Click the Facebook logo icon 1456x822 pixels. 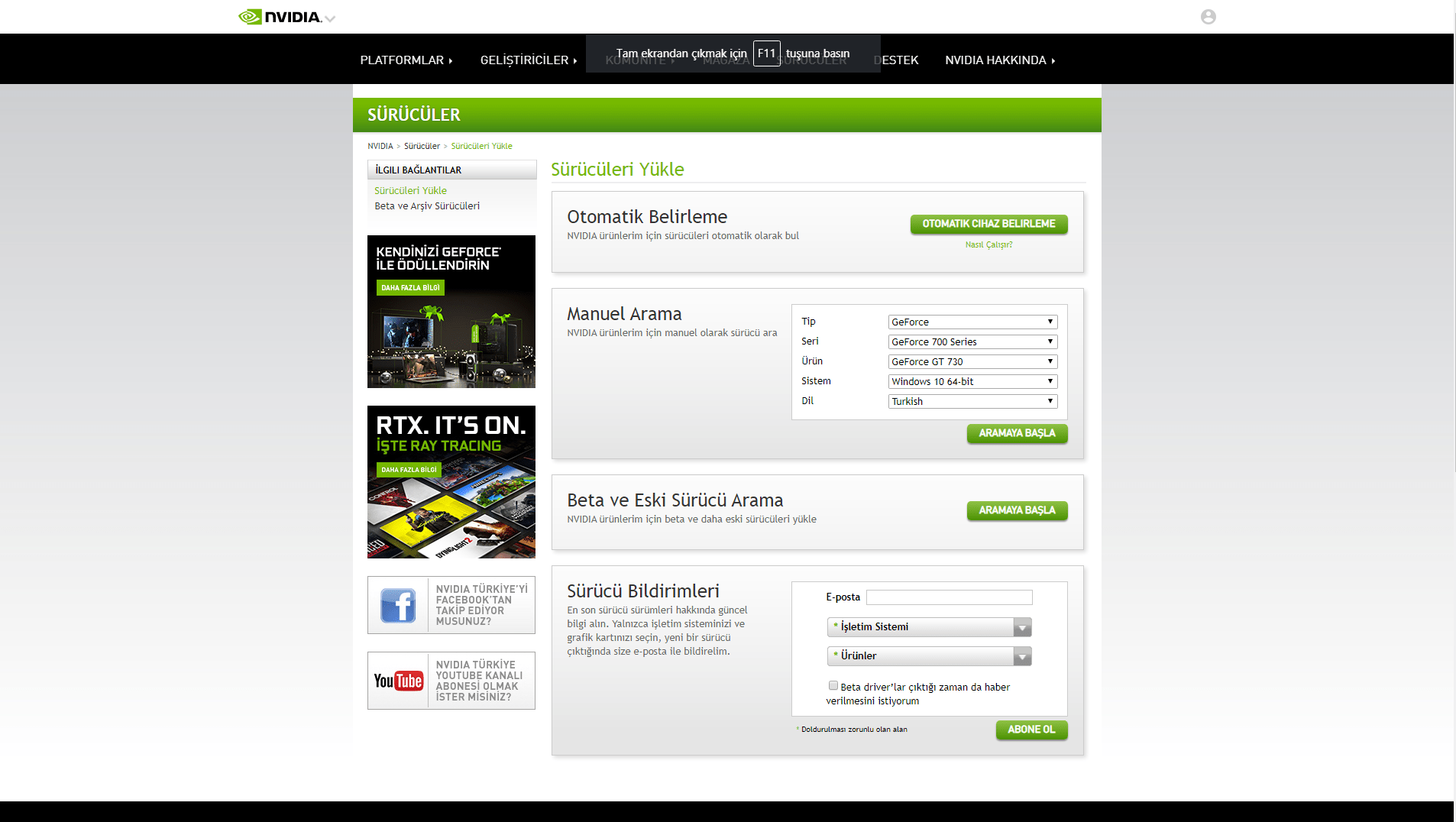(398, 605)
